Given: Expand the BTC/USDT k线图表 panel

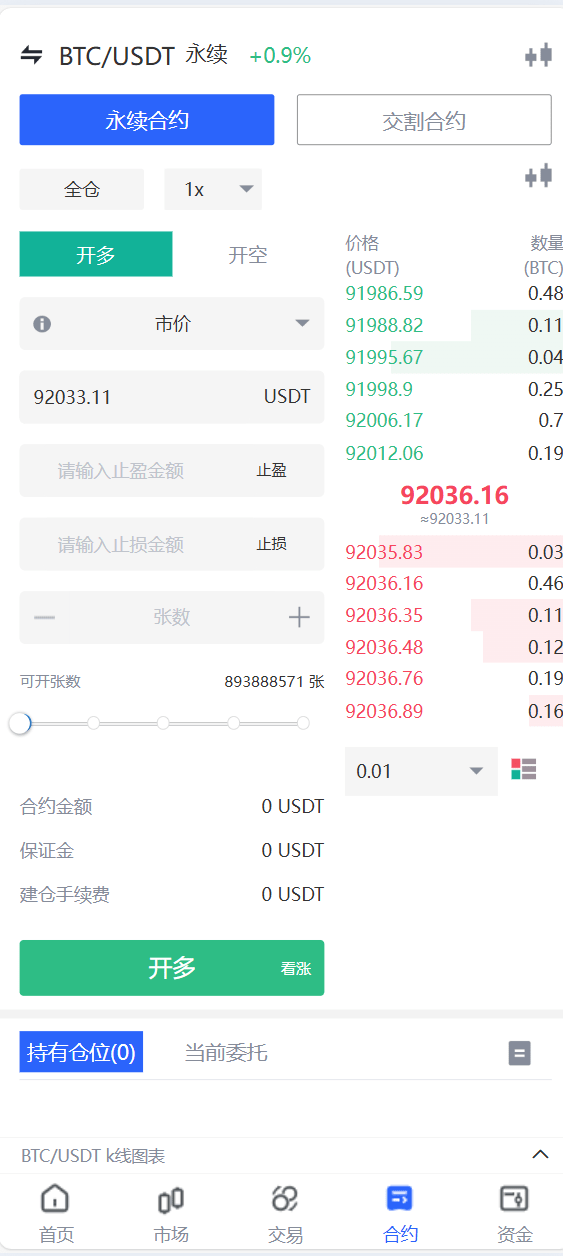Looking at the screenshot, I should (540, 1155).
